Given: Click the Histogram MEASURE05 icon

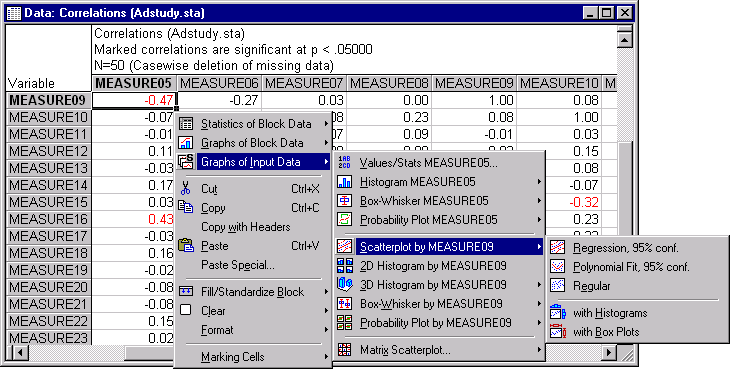Looking at the screenshot, I should click(x=345, y=181).
